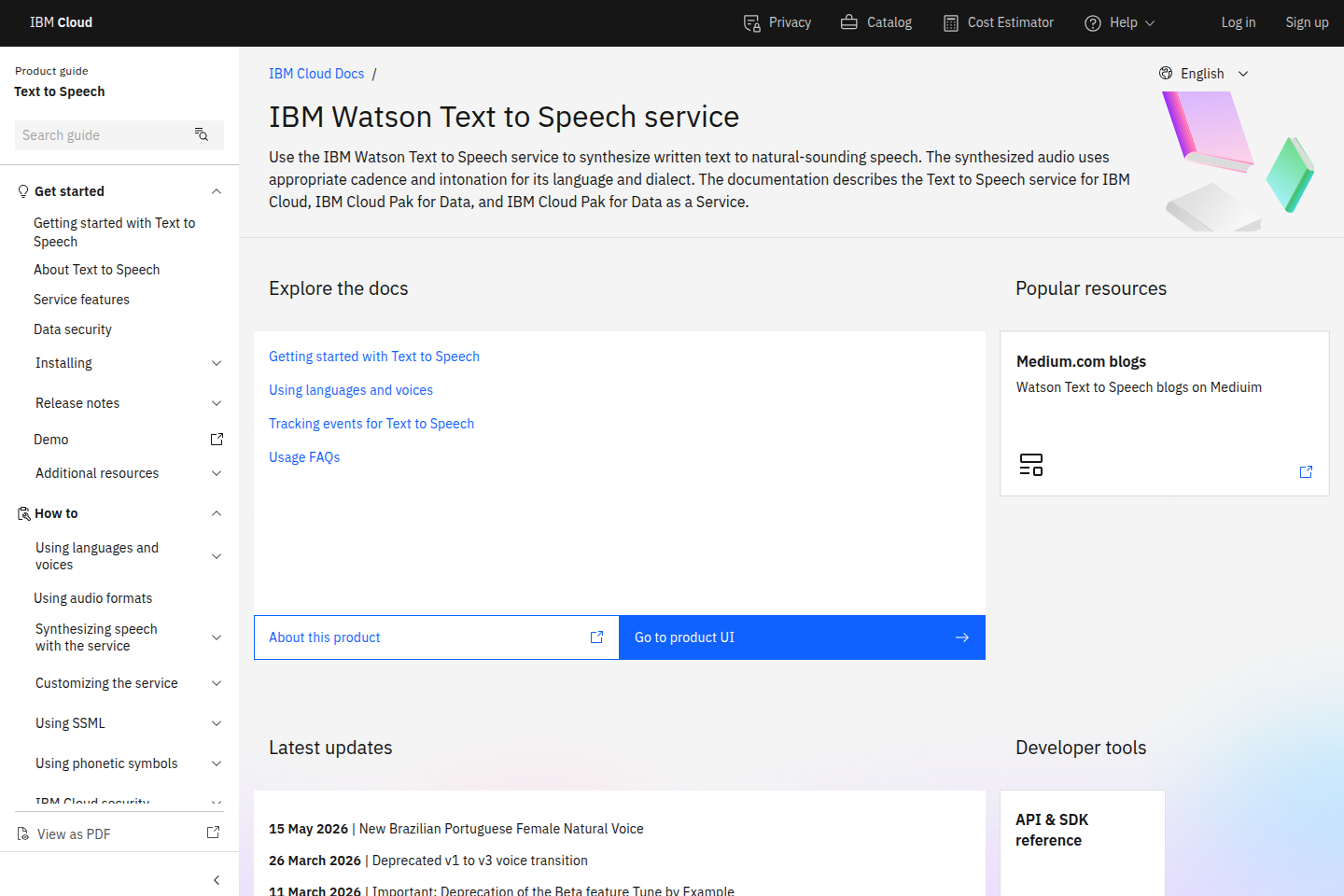Screen dimensions: 1344x896
Task: Click the Privacy icon in top bar
Action: pyautogui.click(x=751, y=23)
